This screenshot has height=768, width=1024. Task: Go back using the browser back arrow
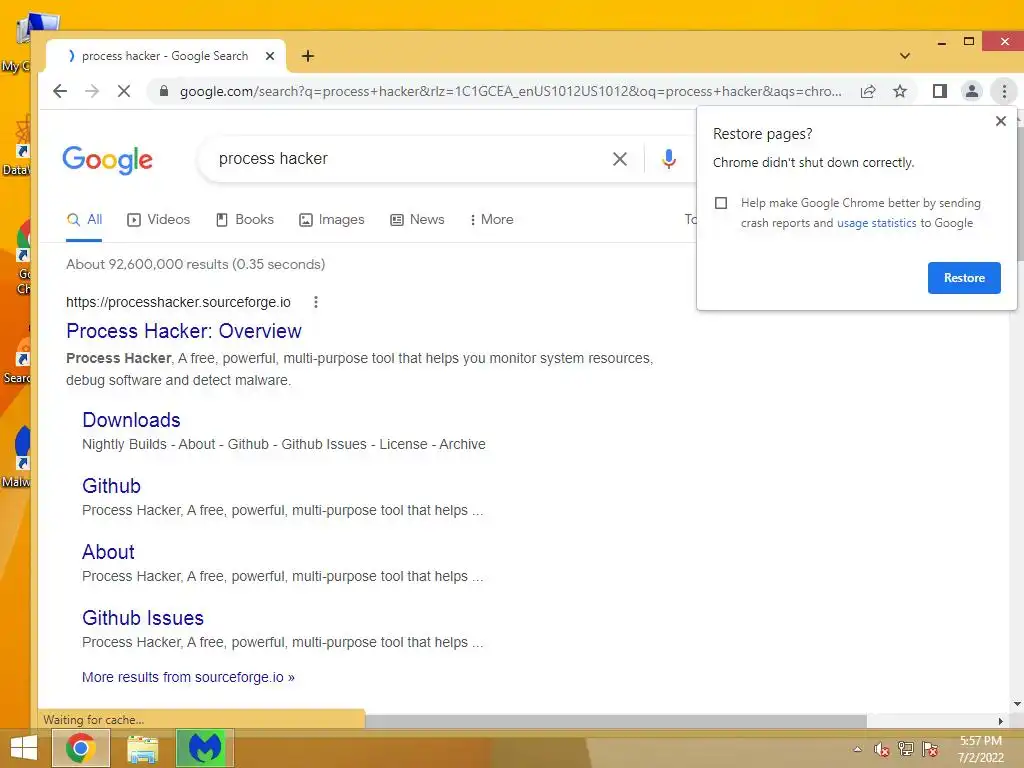click(x=60, y=91)
